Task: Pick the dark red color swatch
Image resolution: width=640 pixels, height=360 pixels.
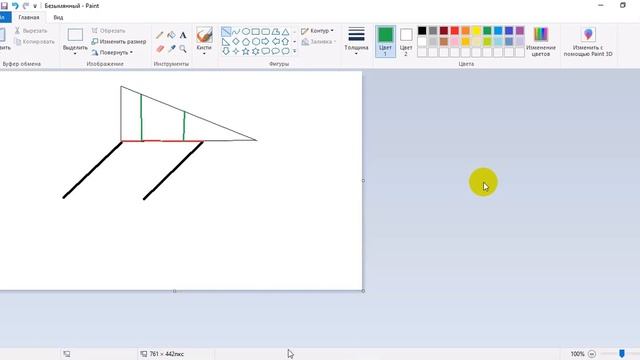Action: (x=444, y=31)
